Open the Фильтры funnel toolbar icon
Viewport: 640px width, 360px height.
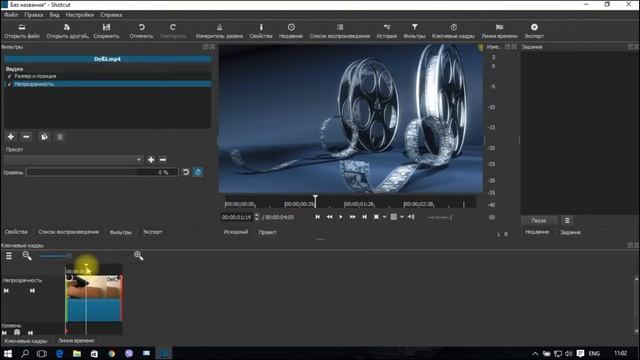(414, 27)
